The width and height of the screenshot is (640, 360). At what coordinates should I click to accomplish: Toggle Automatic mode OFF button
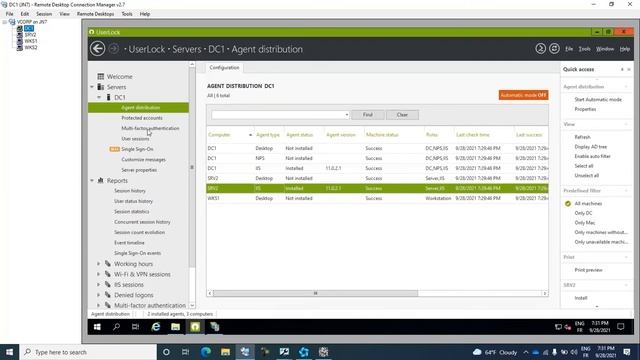tap(523, 95)
